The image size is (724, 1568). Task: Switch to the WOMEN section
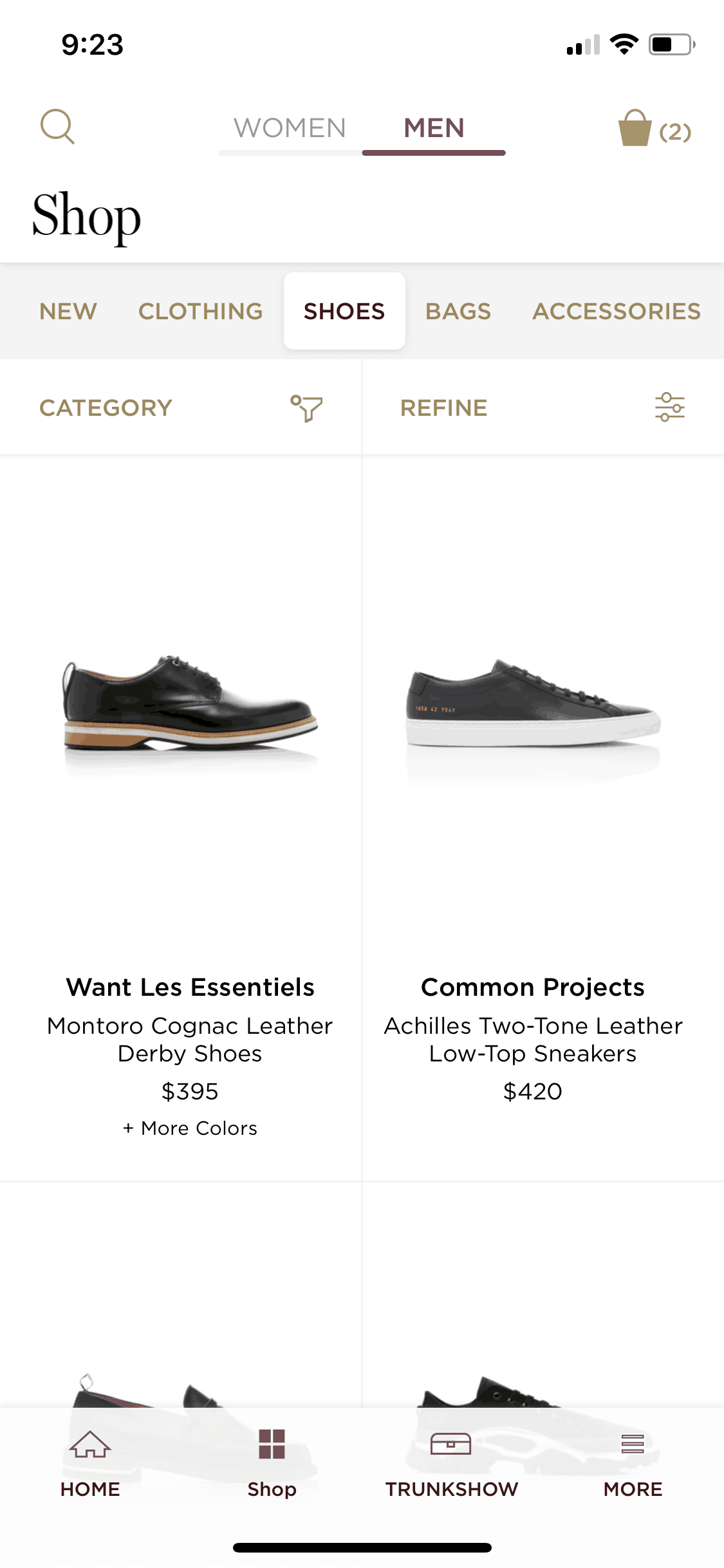point(290,128)
